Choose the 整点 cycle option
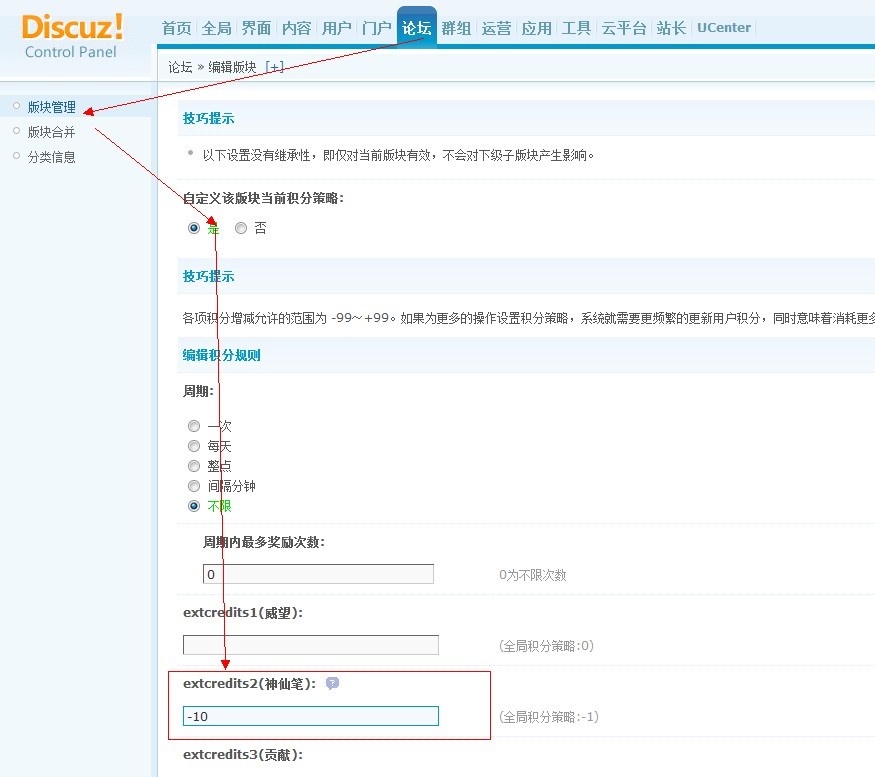The width and height of the screenshot is (875, 777). (x=194, y=466)
